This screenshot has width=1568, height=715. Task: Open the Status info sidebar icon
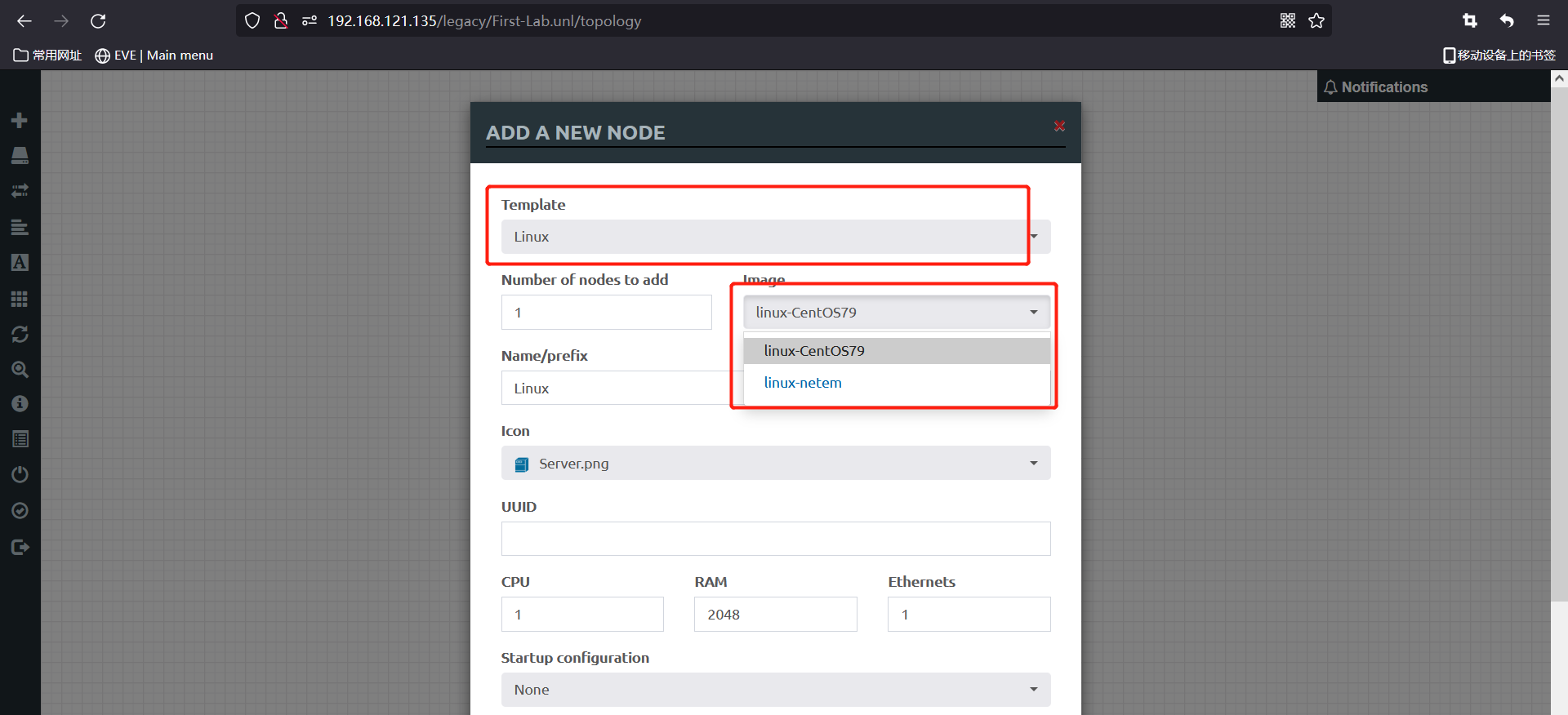(20, 404)
